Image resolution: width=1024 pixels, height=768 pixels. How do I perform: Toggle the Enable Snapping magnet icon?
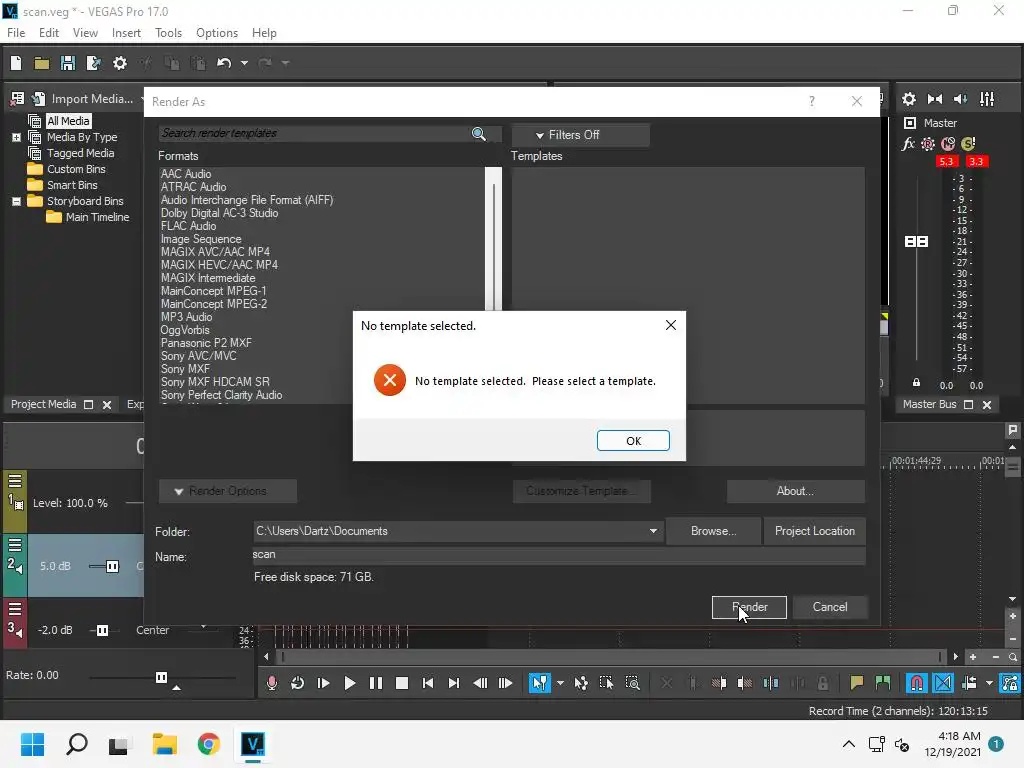[x=916, y=684]
